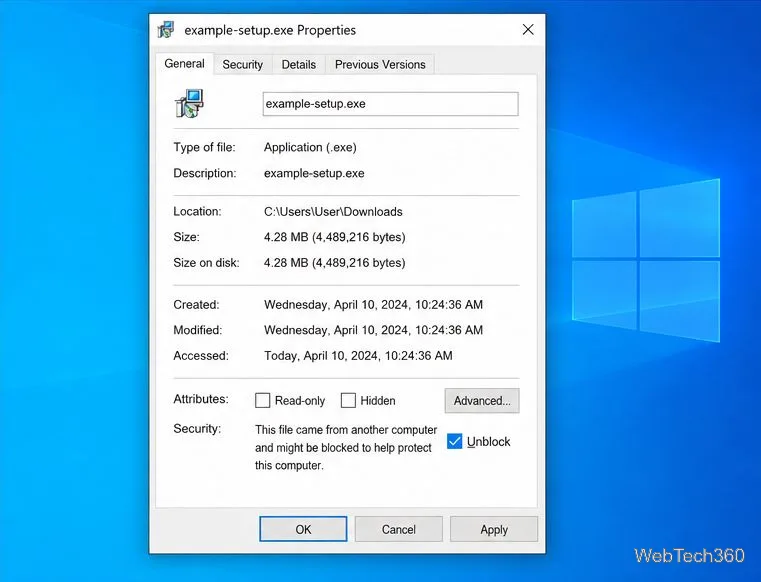
Task: Click the large setup file icon
Action: point(189,103)
